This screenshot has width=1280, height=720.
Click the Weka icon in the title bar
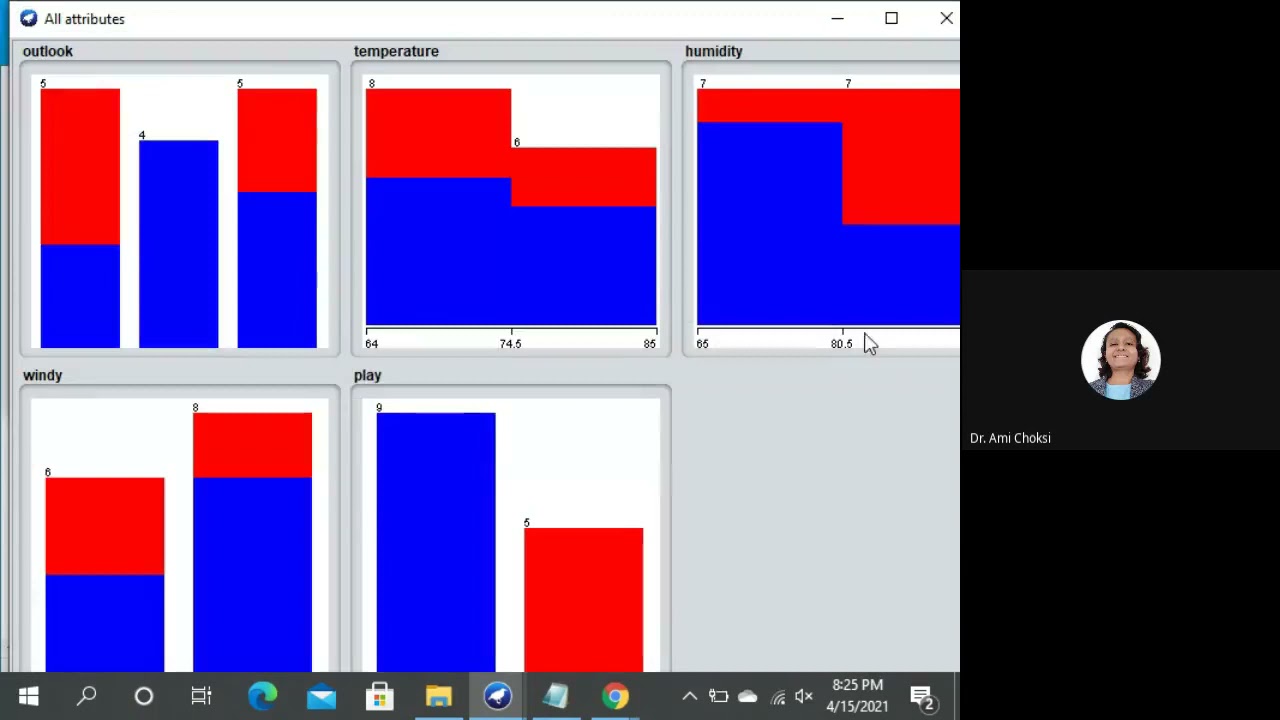(28, 18)
